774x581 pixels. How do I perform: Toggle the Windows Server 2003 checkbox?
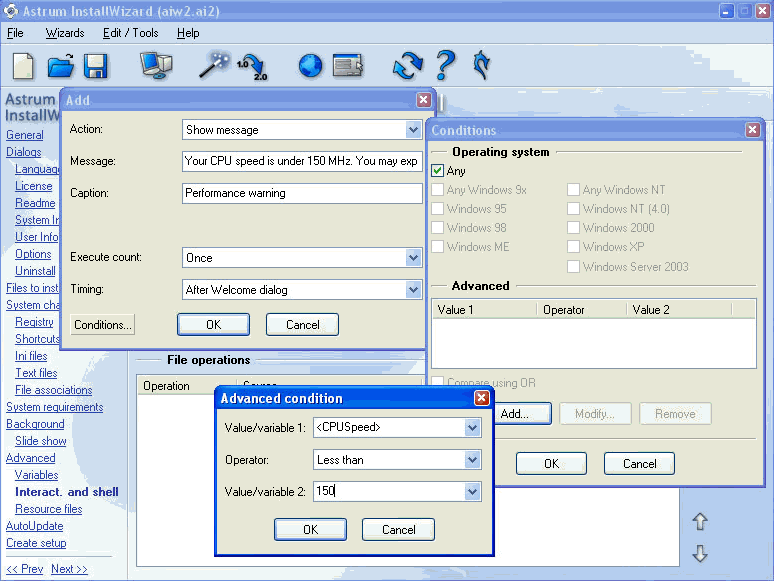[573, 267]
